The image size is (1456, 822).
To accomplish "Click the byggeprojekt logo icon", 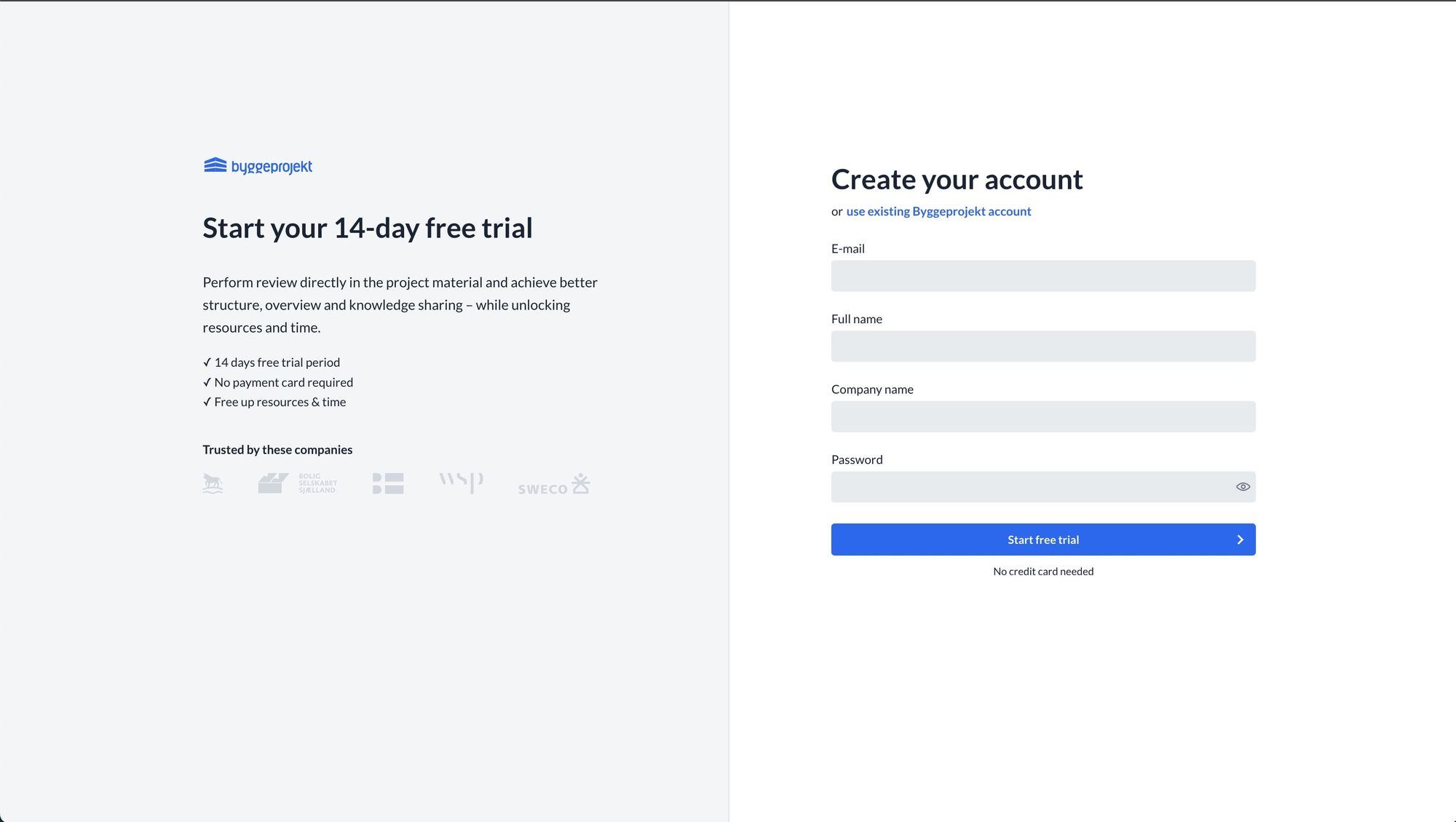I will (215, 165).
